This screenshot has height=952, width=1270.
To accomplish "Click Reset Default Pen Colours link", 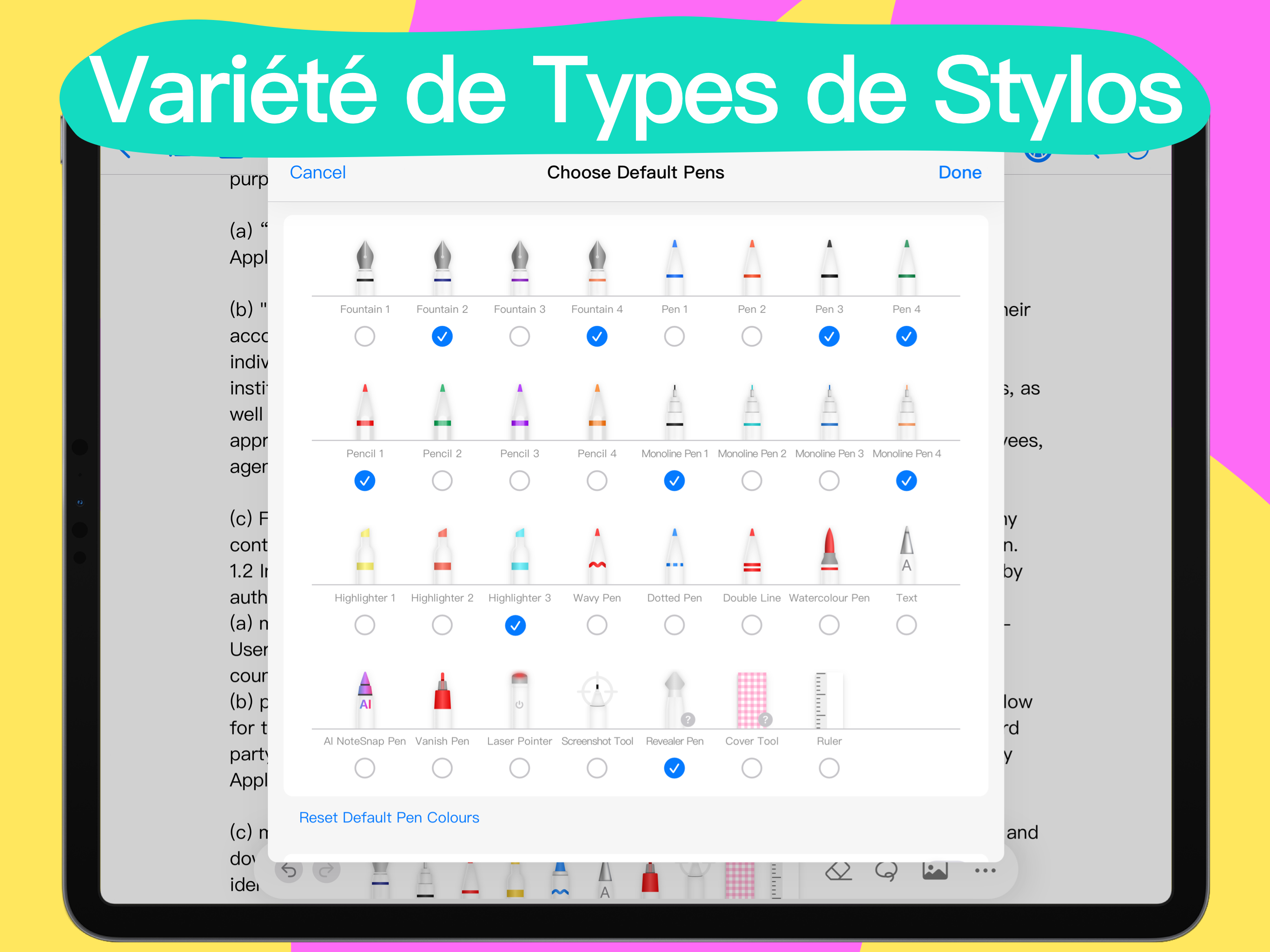I will coord(389,817).
